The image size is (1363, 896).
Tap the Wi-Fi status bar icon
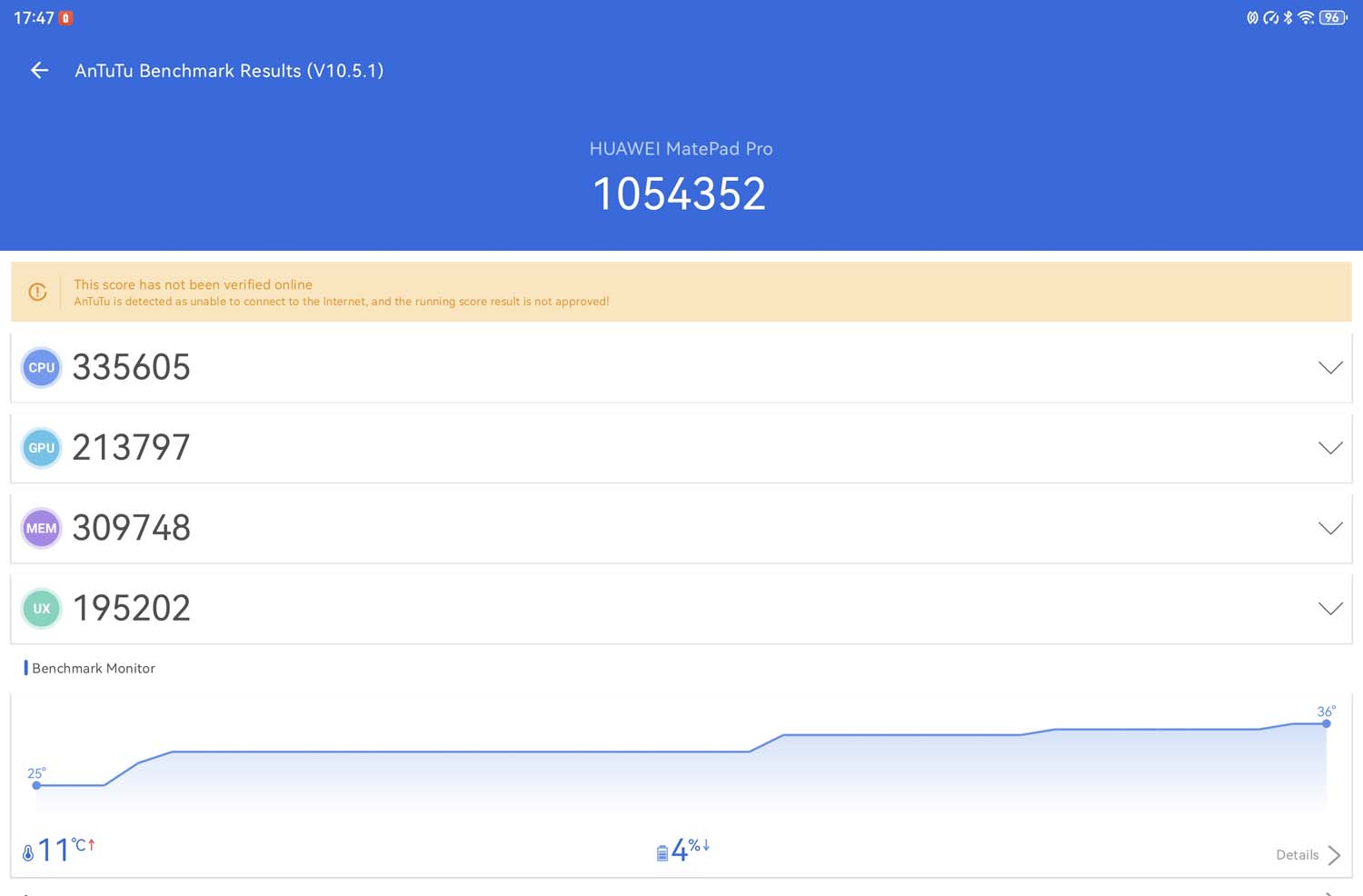1306,17
